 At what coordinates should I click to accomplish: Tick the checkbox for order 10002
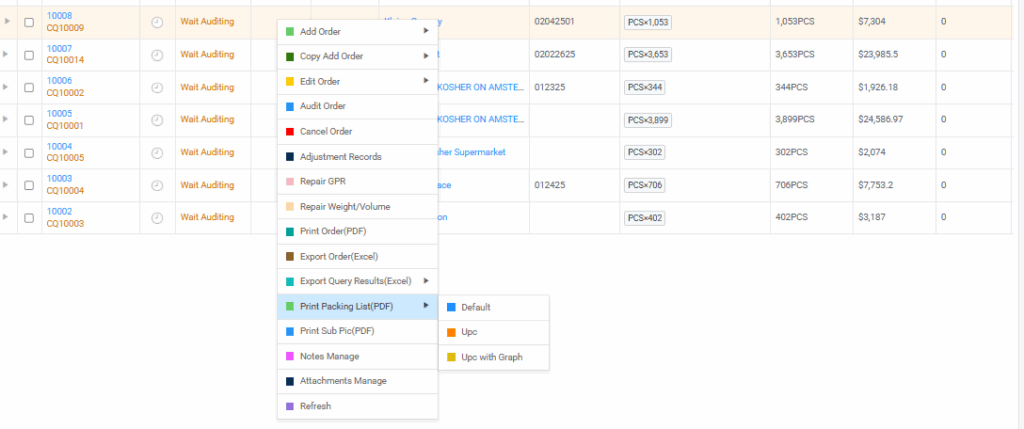click(x=29, y=218)
